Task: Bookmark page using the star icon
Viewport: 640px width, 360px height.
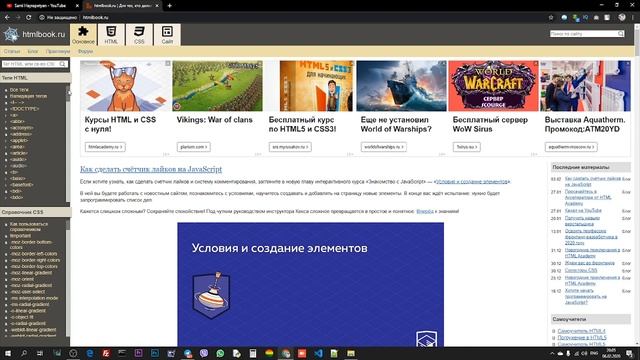Action: pyautogui.click(x=551, y=17)
